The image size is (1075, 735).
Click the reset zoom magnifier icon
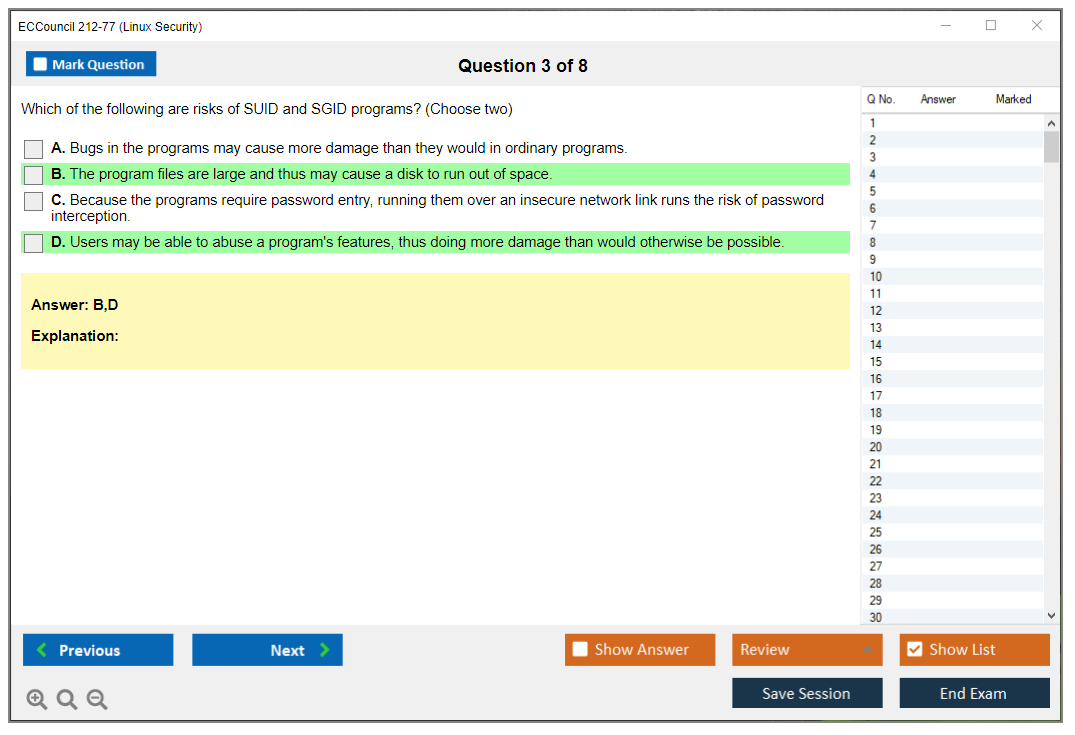click(x=67, y=700)
